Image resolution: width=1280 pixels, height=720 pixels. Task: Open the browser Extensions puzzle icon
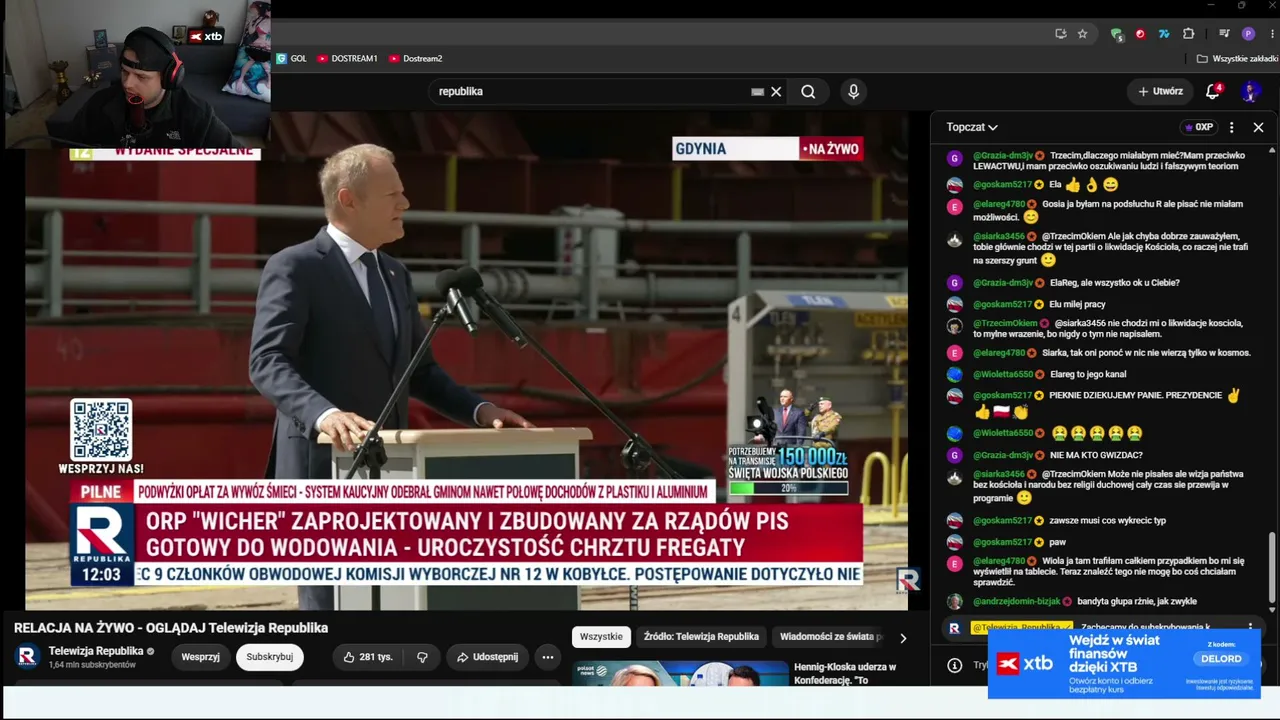(x=1189, y=33)
